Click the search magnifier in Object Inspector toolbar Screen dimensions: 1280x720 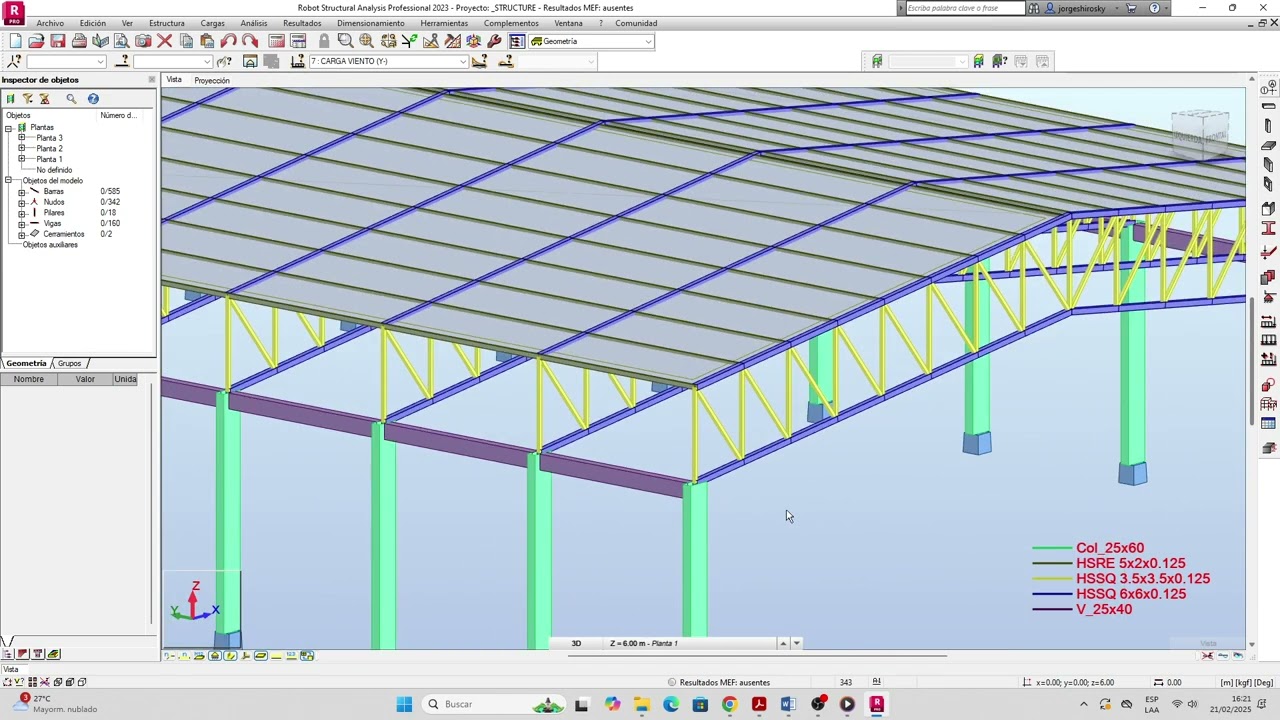coord(71,98)
